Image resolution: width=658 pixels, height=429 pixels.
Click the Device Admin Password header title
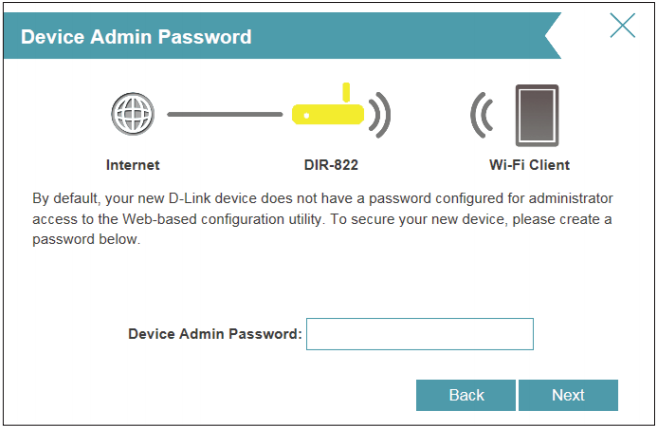coord(136,38)
